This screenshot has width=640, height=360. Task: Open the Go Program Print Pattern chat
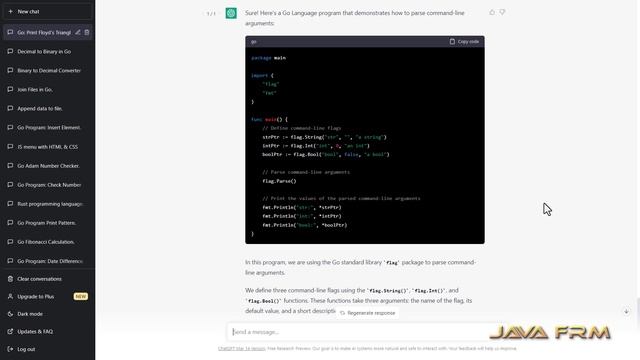[47, 223]
